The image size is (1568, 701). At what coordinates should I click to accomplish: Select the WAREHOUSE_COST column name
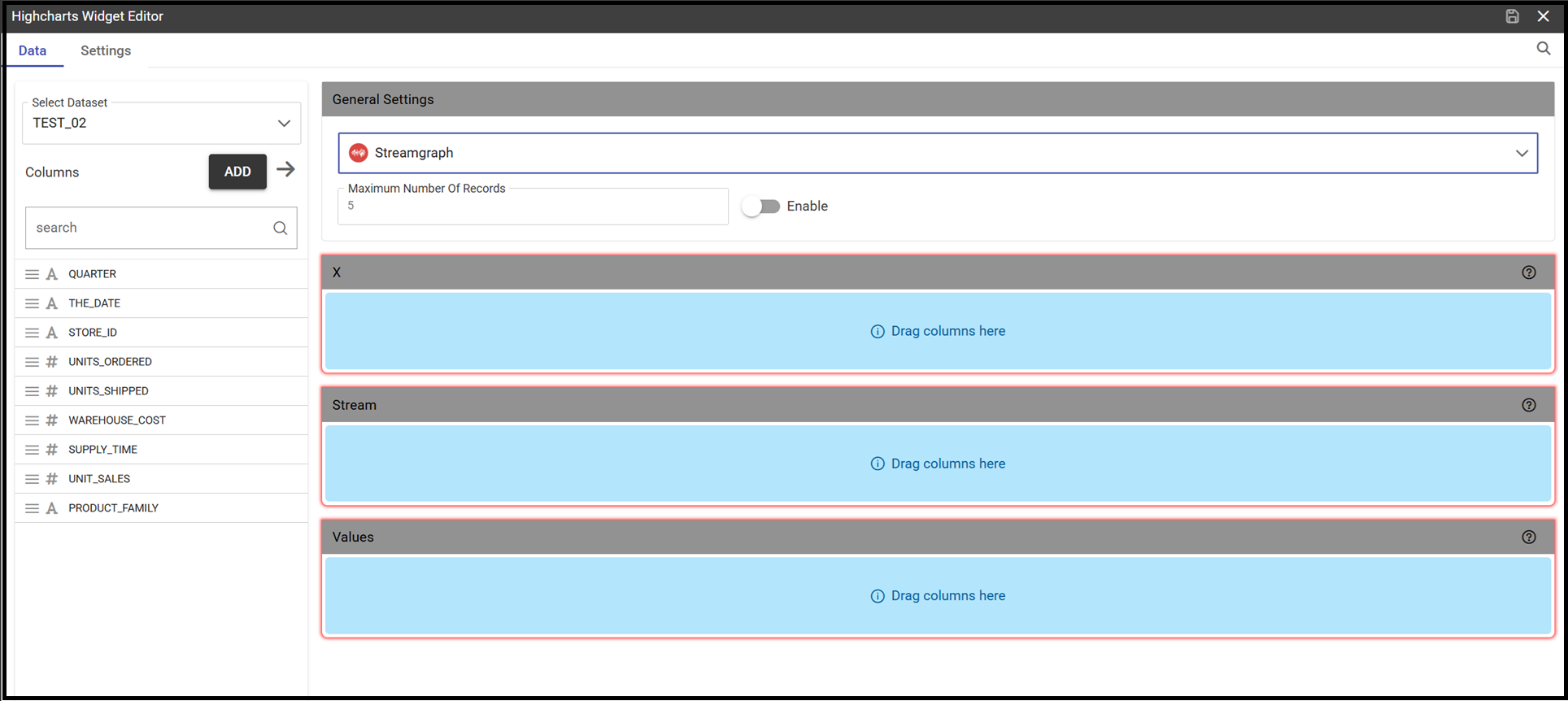117,420
